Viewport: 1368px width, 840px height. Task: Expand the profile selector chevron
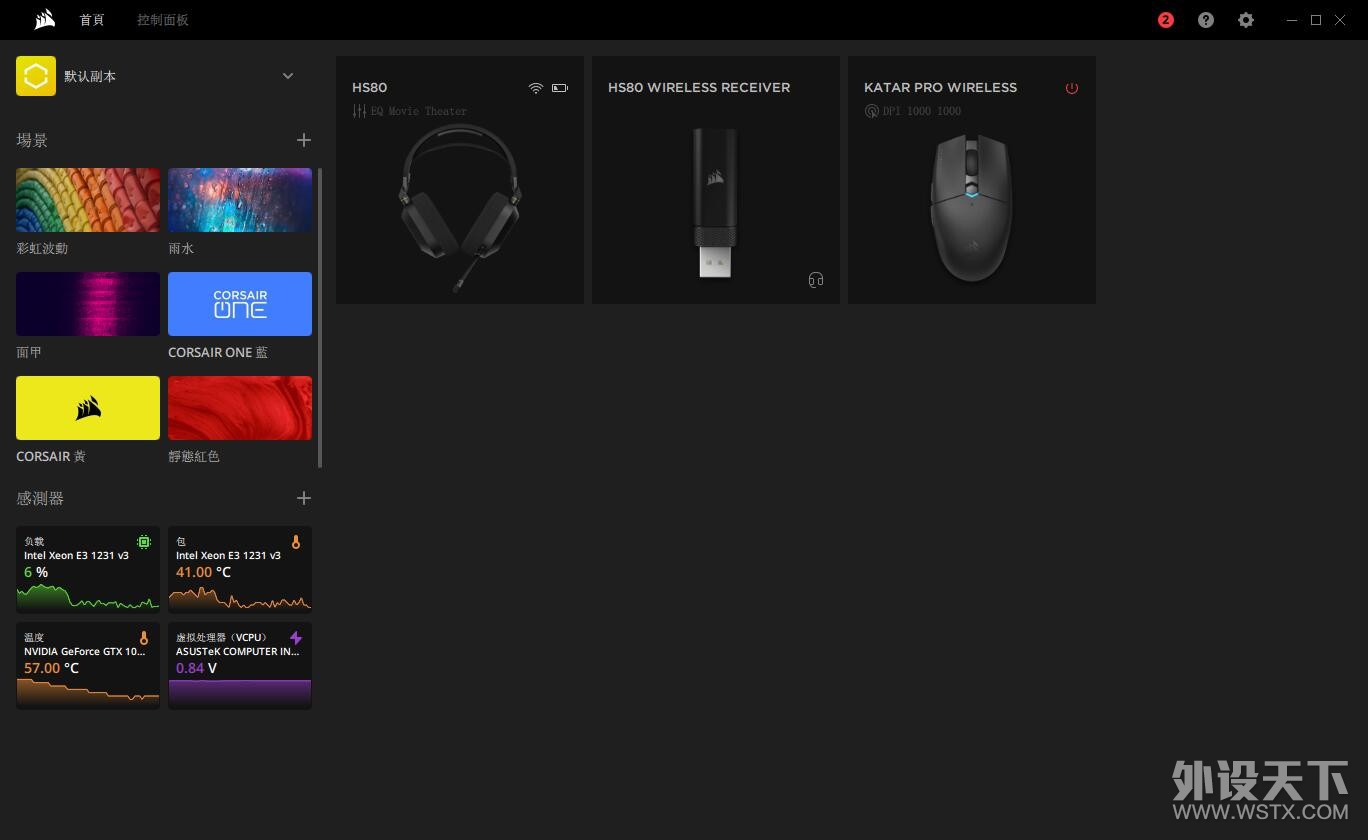pos(288,76)
